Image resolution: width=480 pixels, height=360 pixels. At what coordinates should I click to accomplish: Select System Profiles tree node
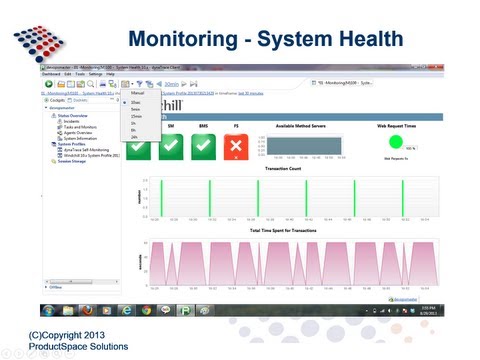71,144
